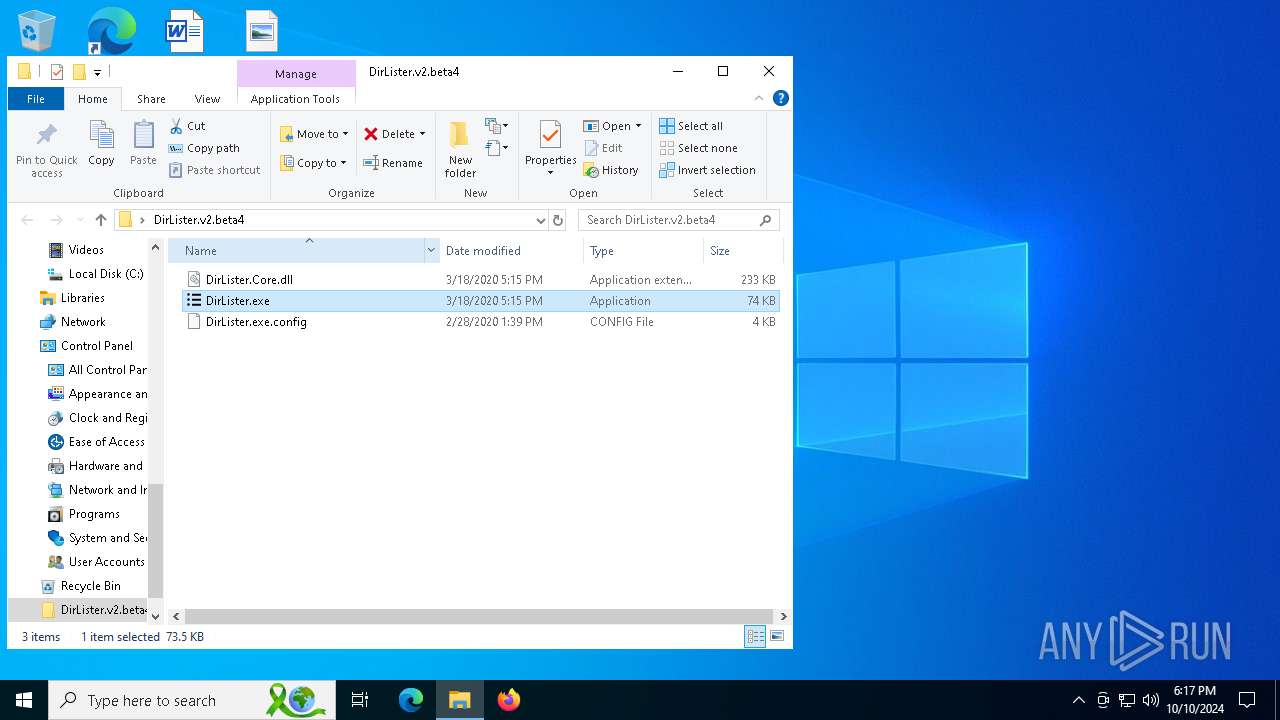The height and width of the screenshot is (720, 1280).
Task: Click the address bar path DirLister.v2.beta4
Action: click(199, 220)
